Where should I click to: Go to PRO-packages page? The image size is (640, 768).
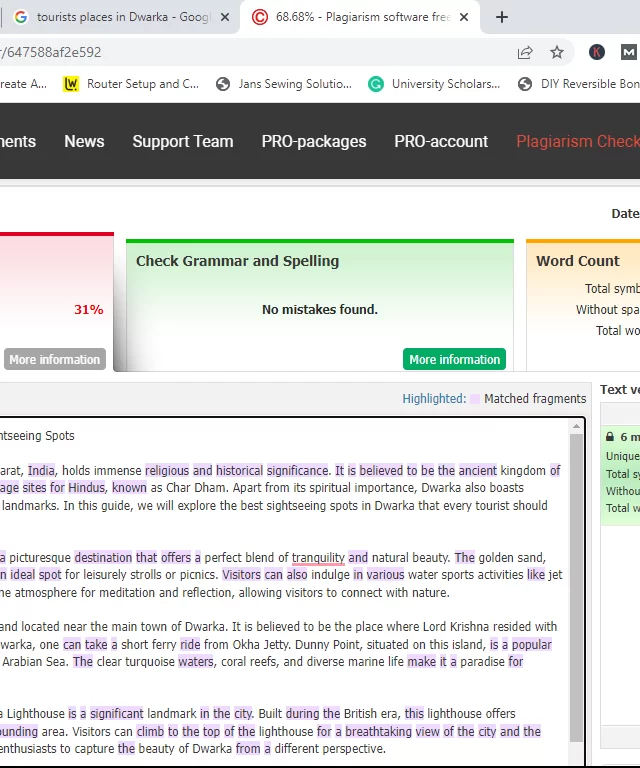[314, 141]
